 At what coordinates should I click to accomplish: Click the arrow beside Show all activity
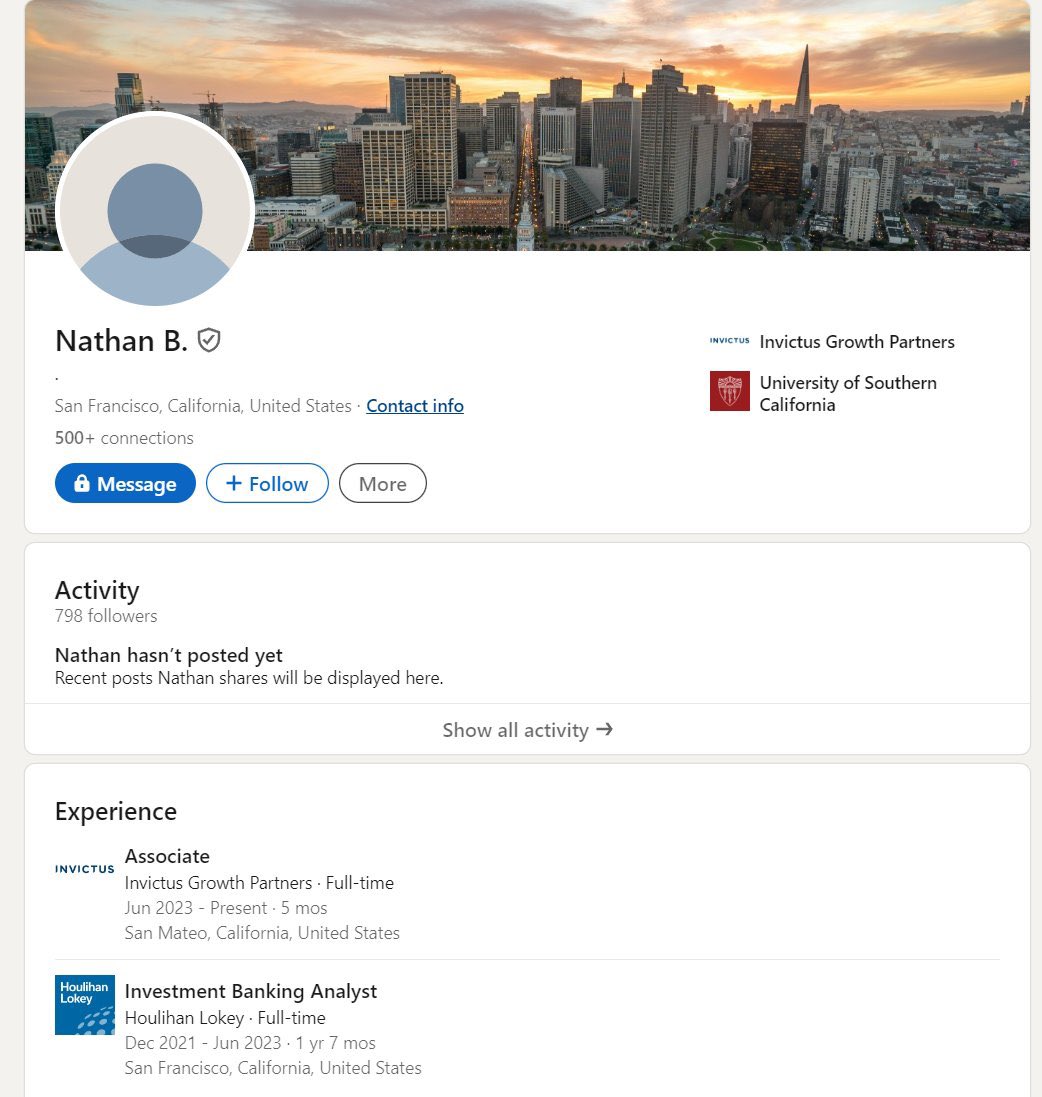pos(605,730)
